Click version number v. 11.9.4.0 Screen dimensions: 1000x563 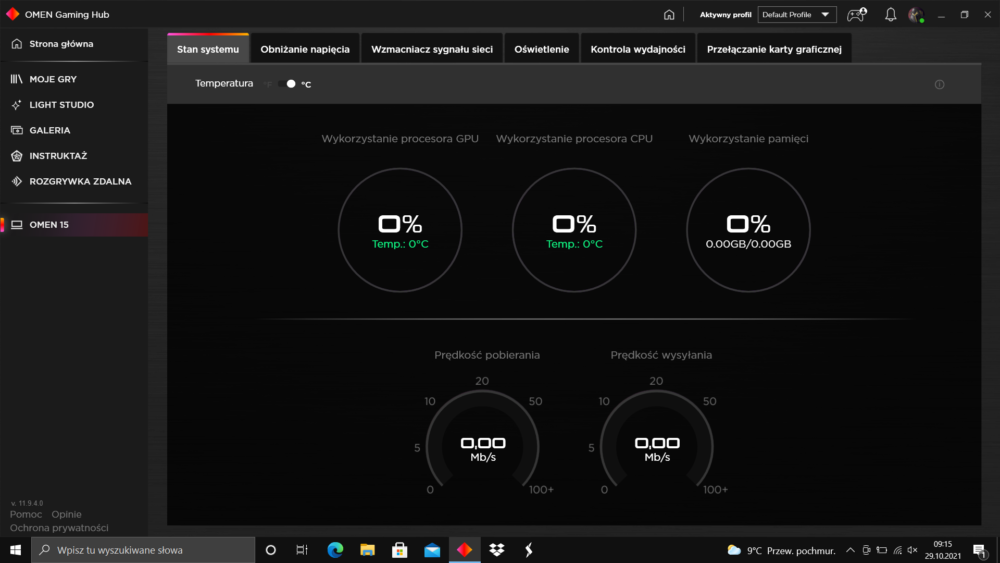coord(27,503)
